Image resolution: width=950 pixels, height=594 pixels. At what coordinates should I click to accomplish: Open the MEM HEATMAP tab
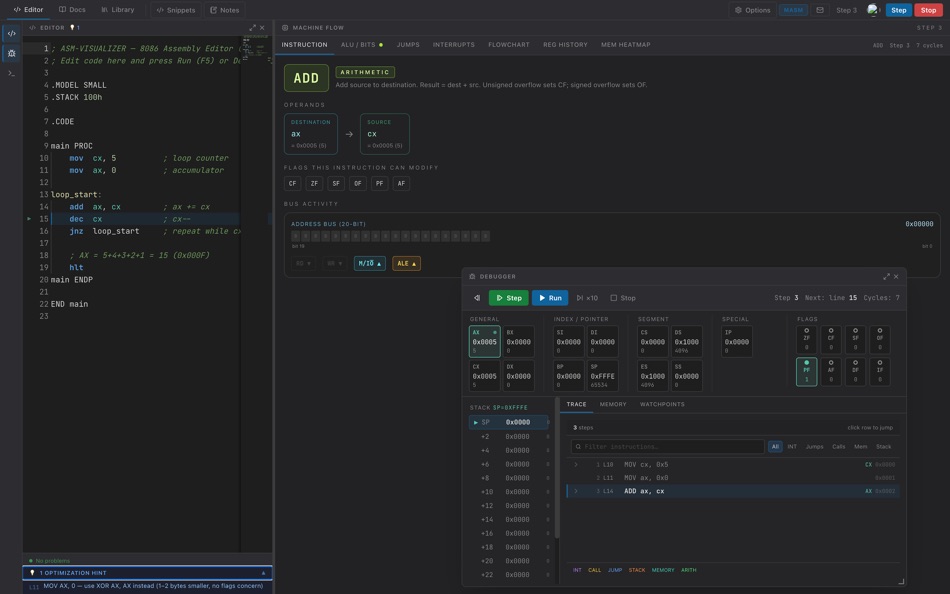point(626,45)
